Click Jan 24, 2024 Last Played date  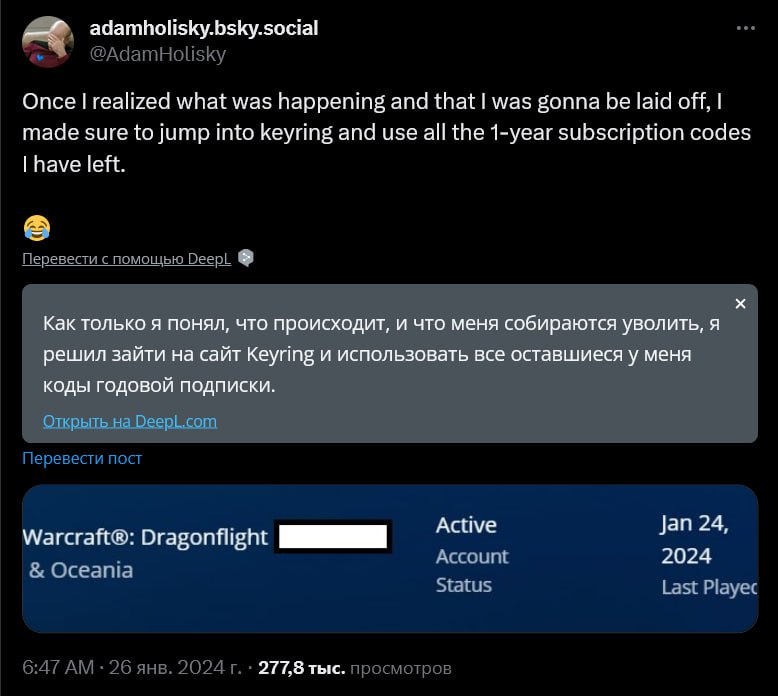709,555
